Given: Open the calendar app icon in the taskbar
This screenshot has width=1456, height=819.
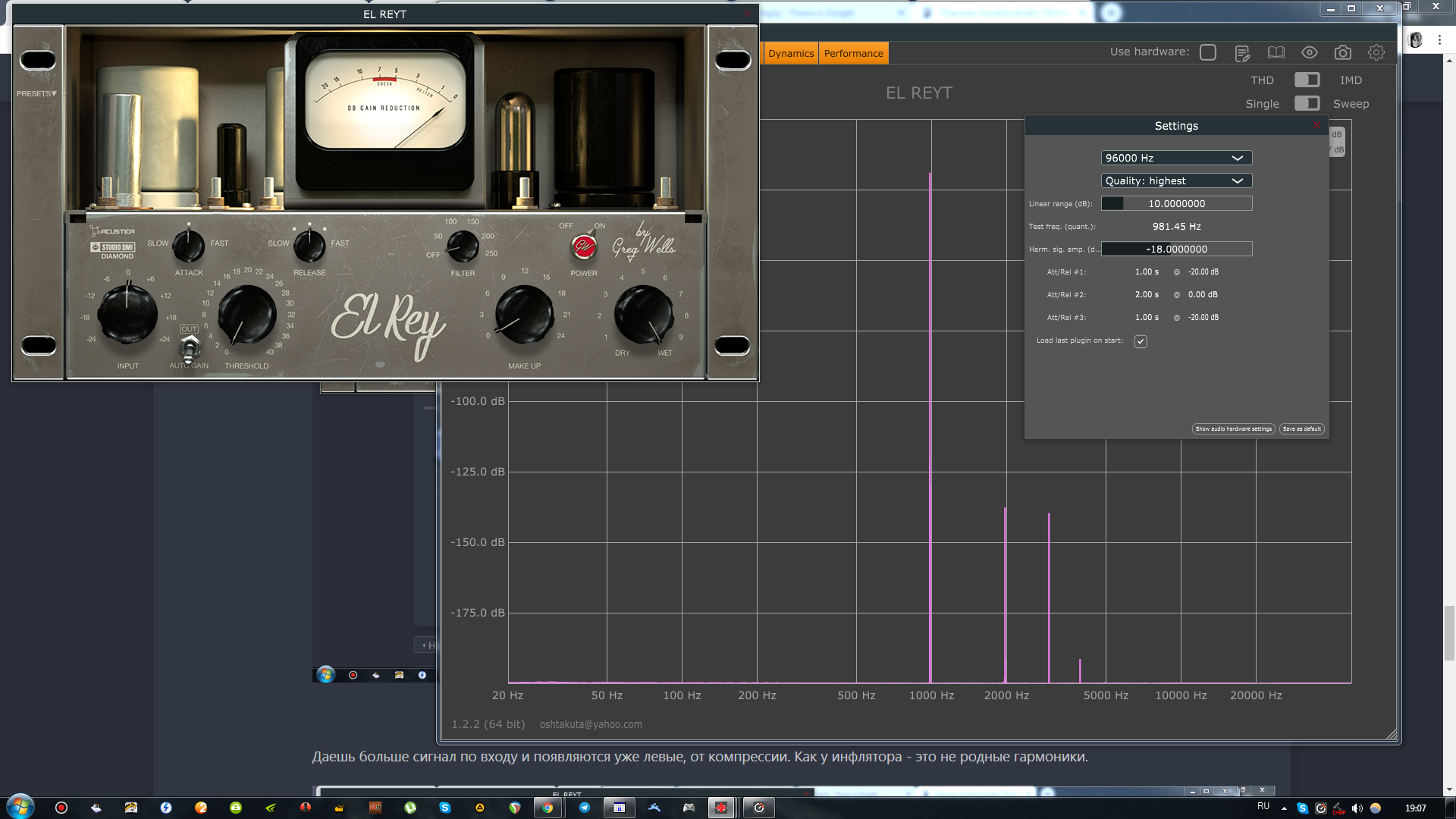Looking at the screenshot, I should [x=620, y=808].
